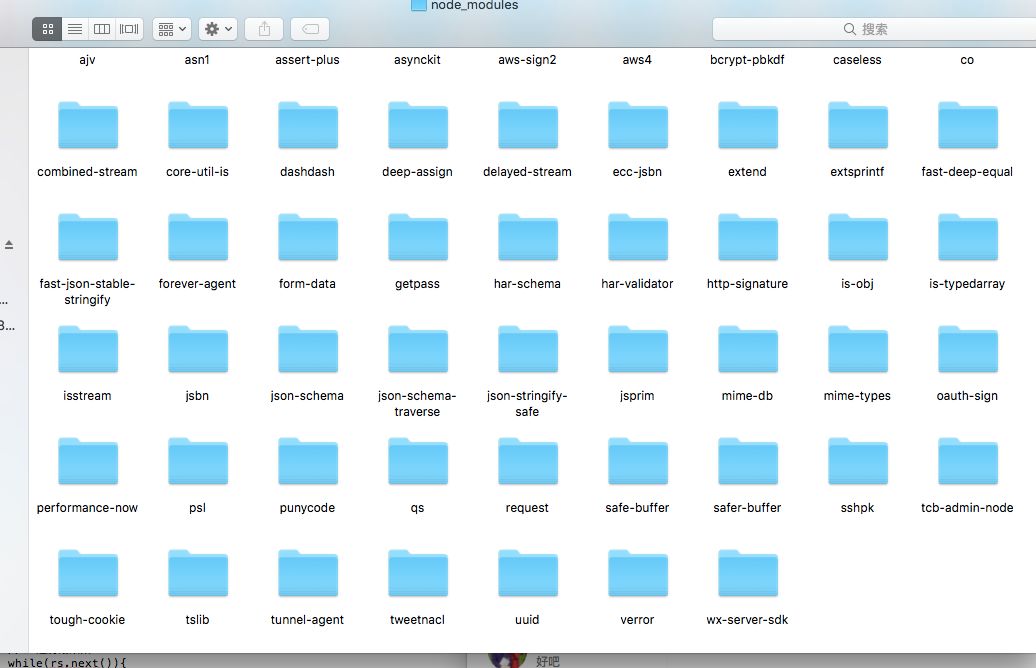The width and height of the screenshot is (1036, 668).
Task: Select the fast-json-stable-stringify folder
Action: tap(88, 237)
